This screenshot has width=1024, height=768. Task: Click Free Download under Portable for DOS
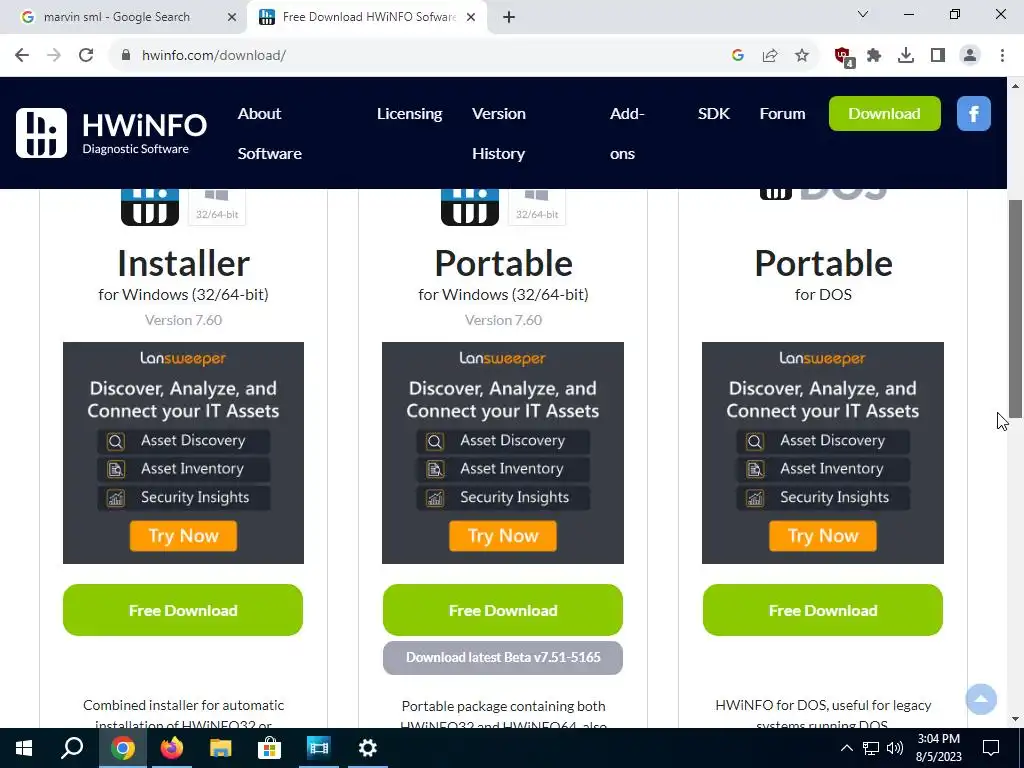823,610
